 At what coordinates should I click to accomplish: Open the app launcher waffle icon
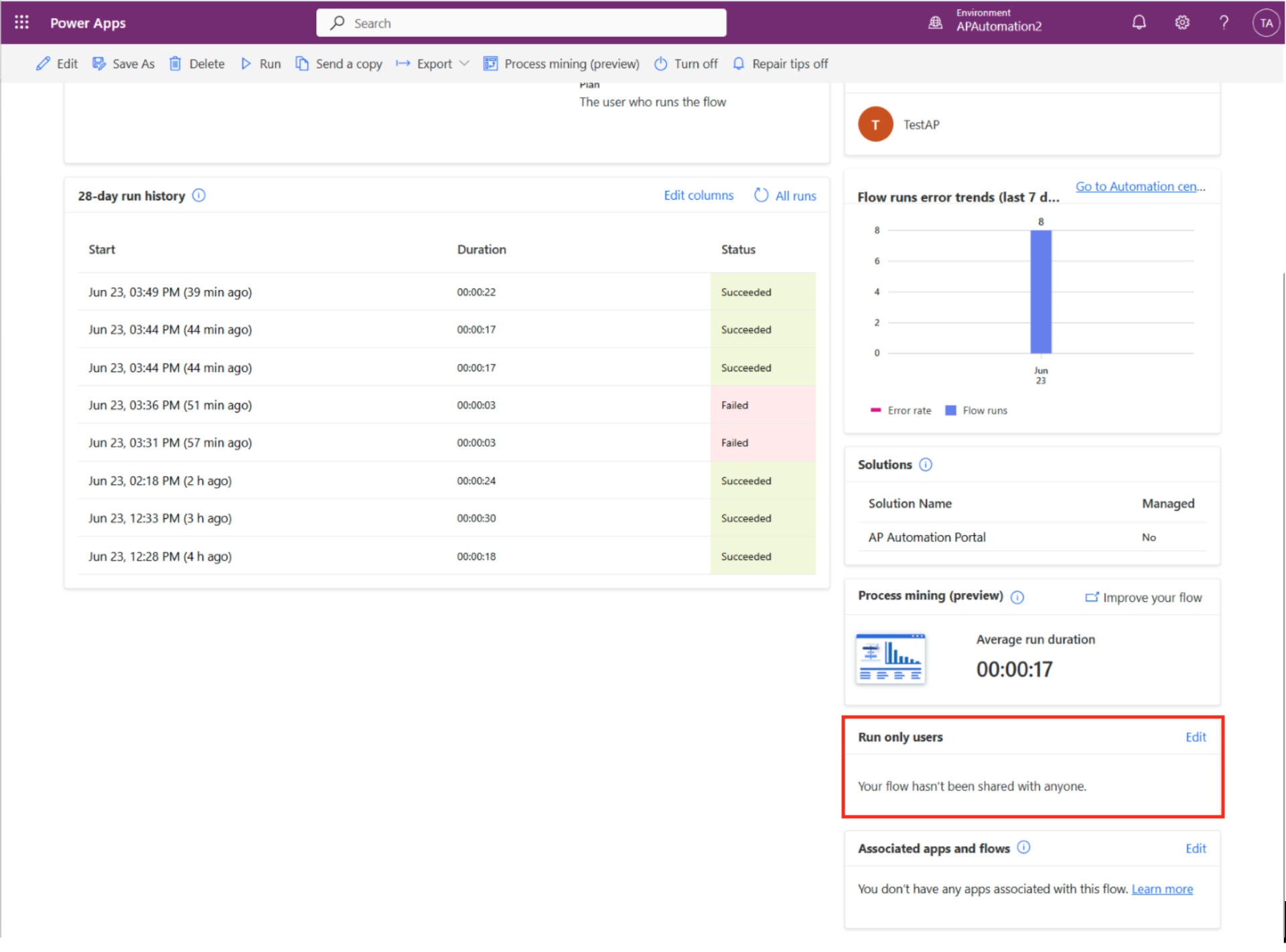pyautogui.click(x=21, y=23)
